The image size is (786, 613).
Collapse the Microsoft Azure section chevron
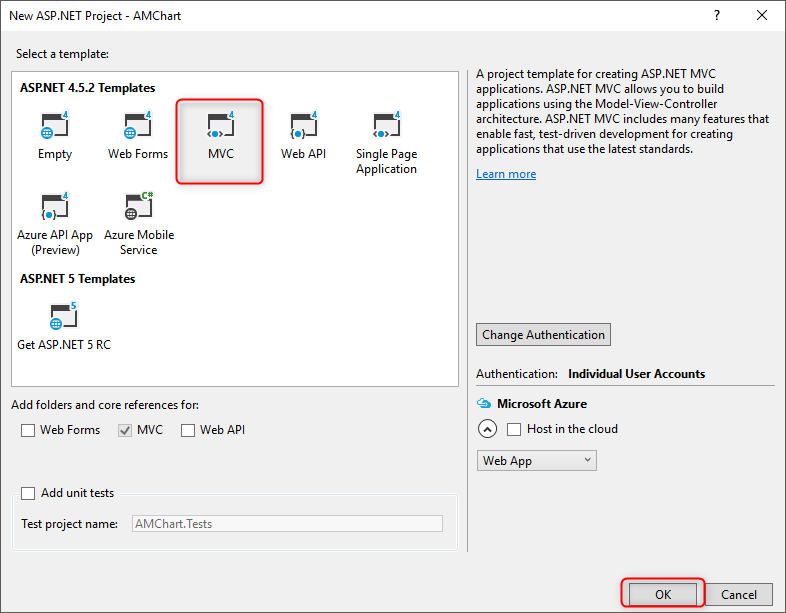487,429
